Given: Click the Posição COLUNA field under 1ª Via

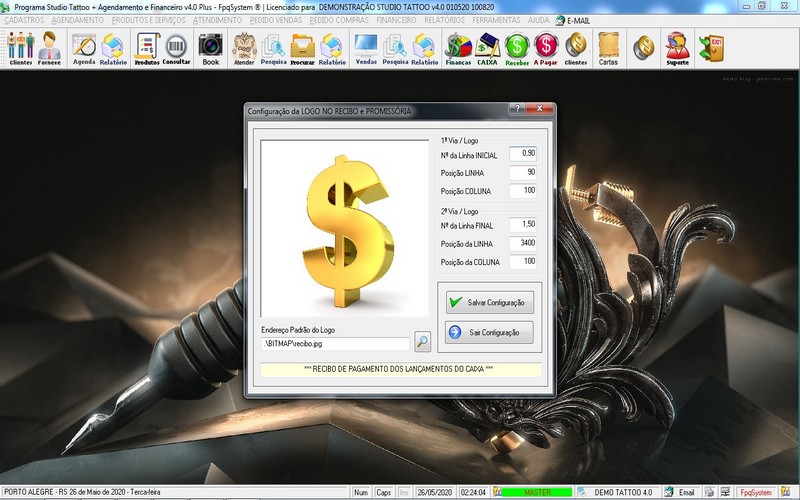Looking at the screenshot, I should pos(523,190).
